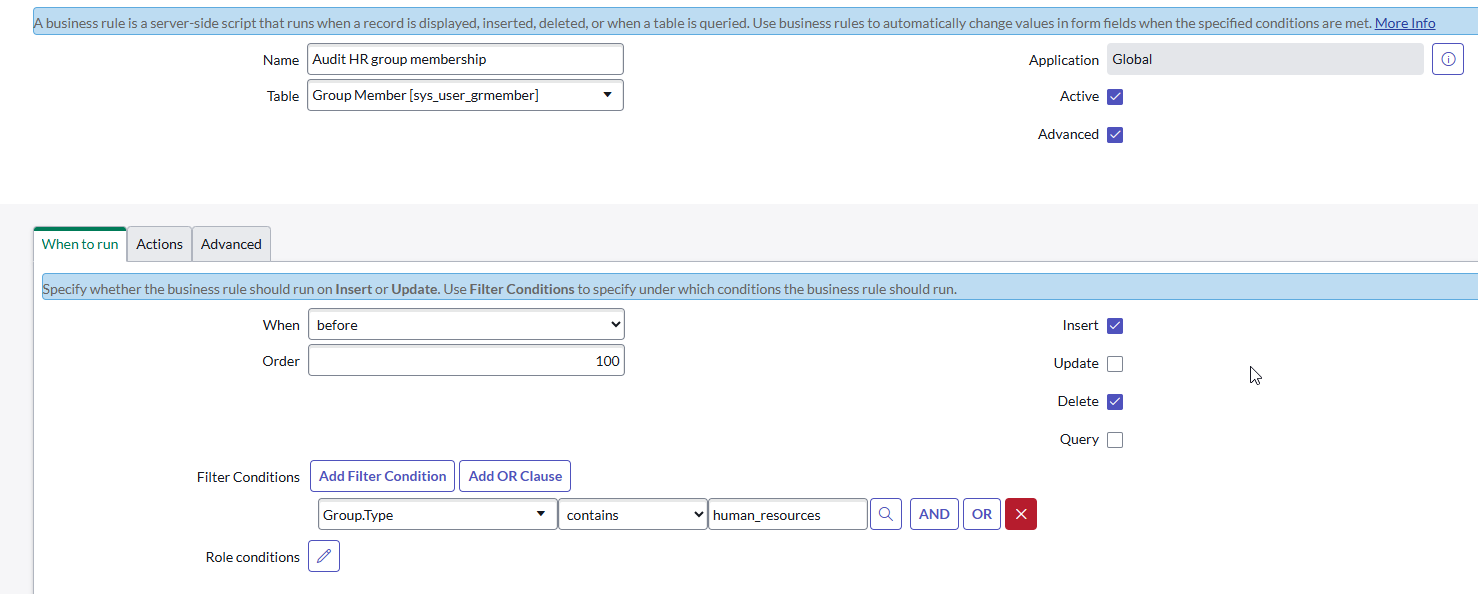
Task: Open the Application field info icon
Action: [1447, 59]
